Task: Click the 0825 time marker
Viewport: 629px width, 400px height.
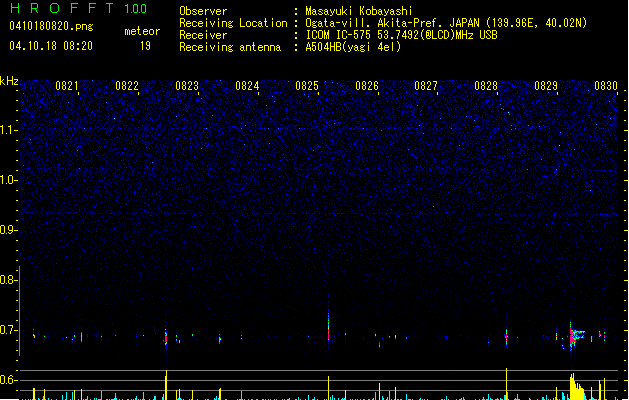Action: pos(307,86)
